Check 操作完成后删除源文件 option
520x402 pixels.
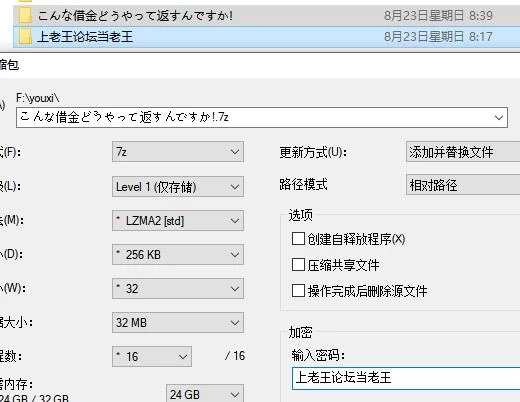tap(298, 290)
